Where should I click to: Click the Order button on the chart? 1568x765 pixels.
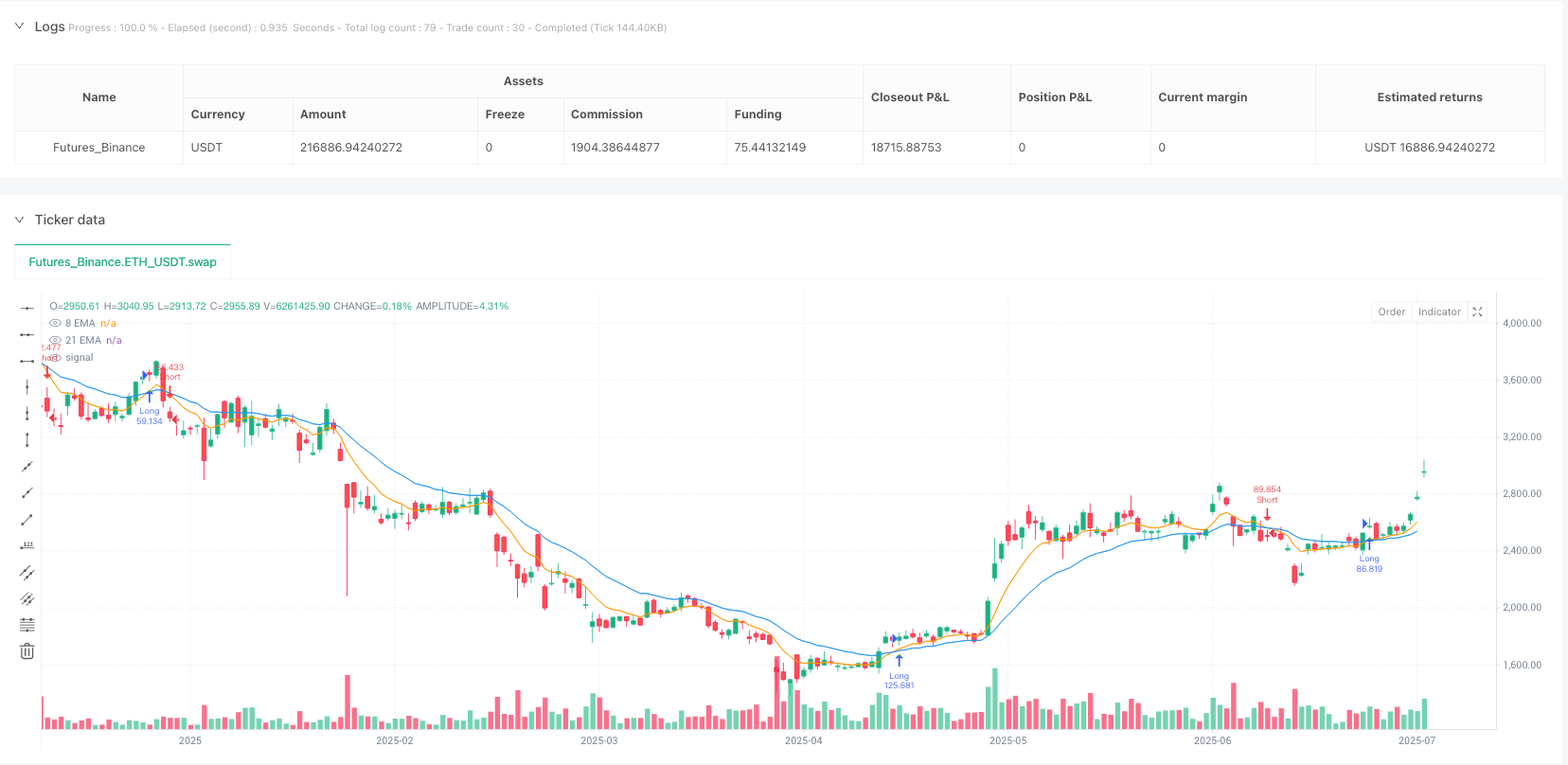point(1391,311)
